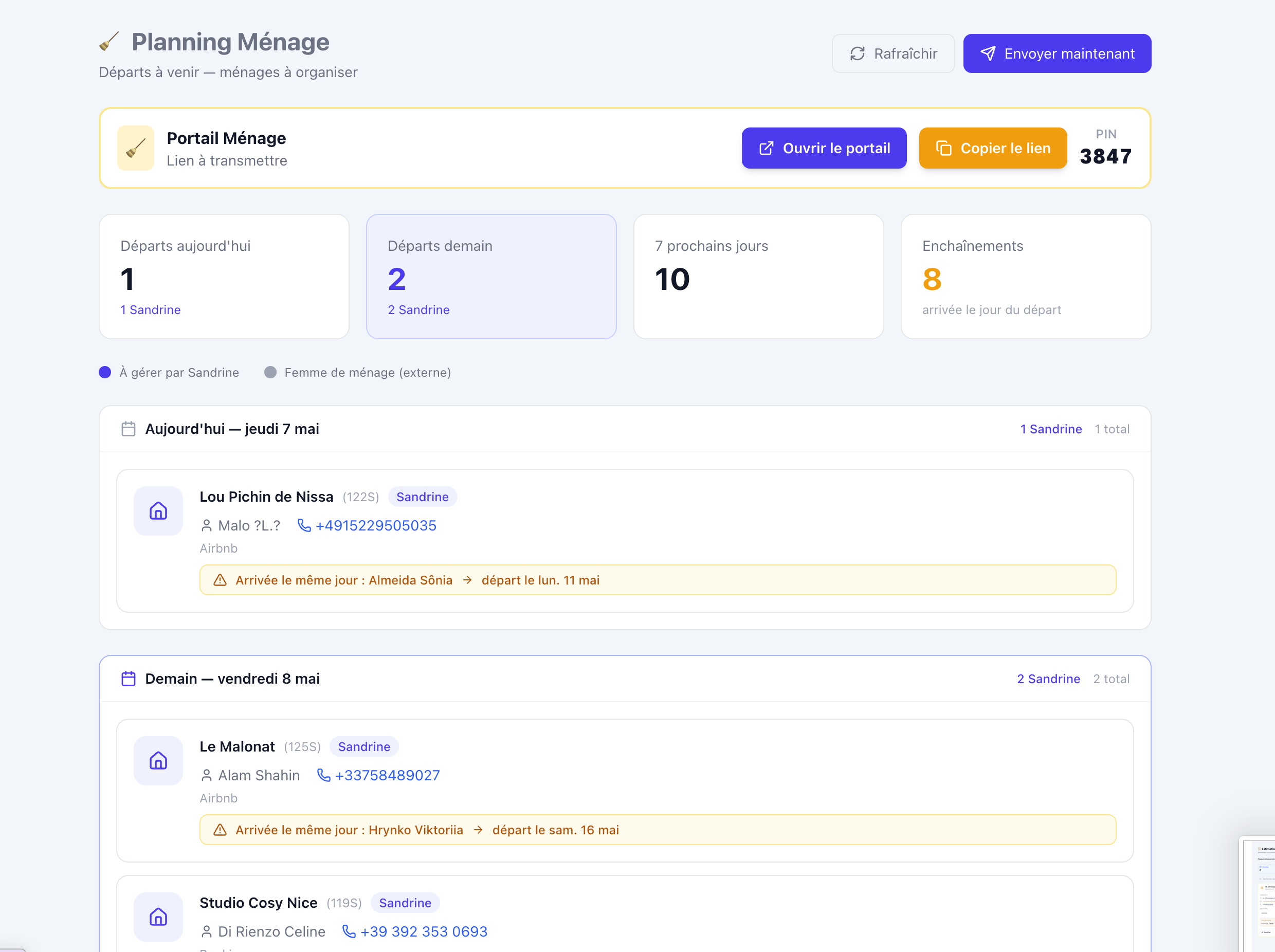Click départ le sam. 16 mai text

[556, 829]
